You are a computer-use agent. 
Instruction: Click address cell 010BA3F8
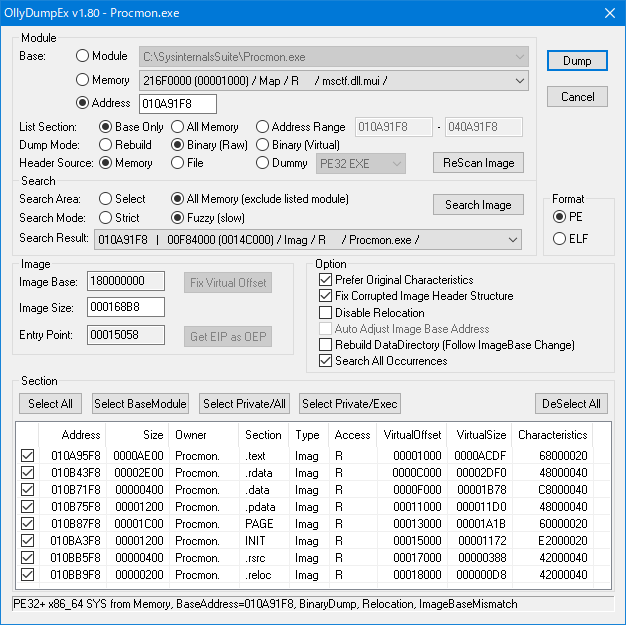[75, 541]
